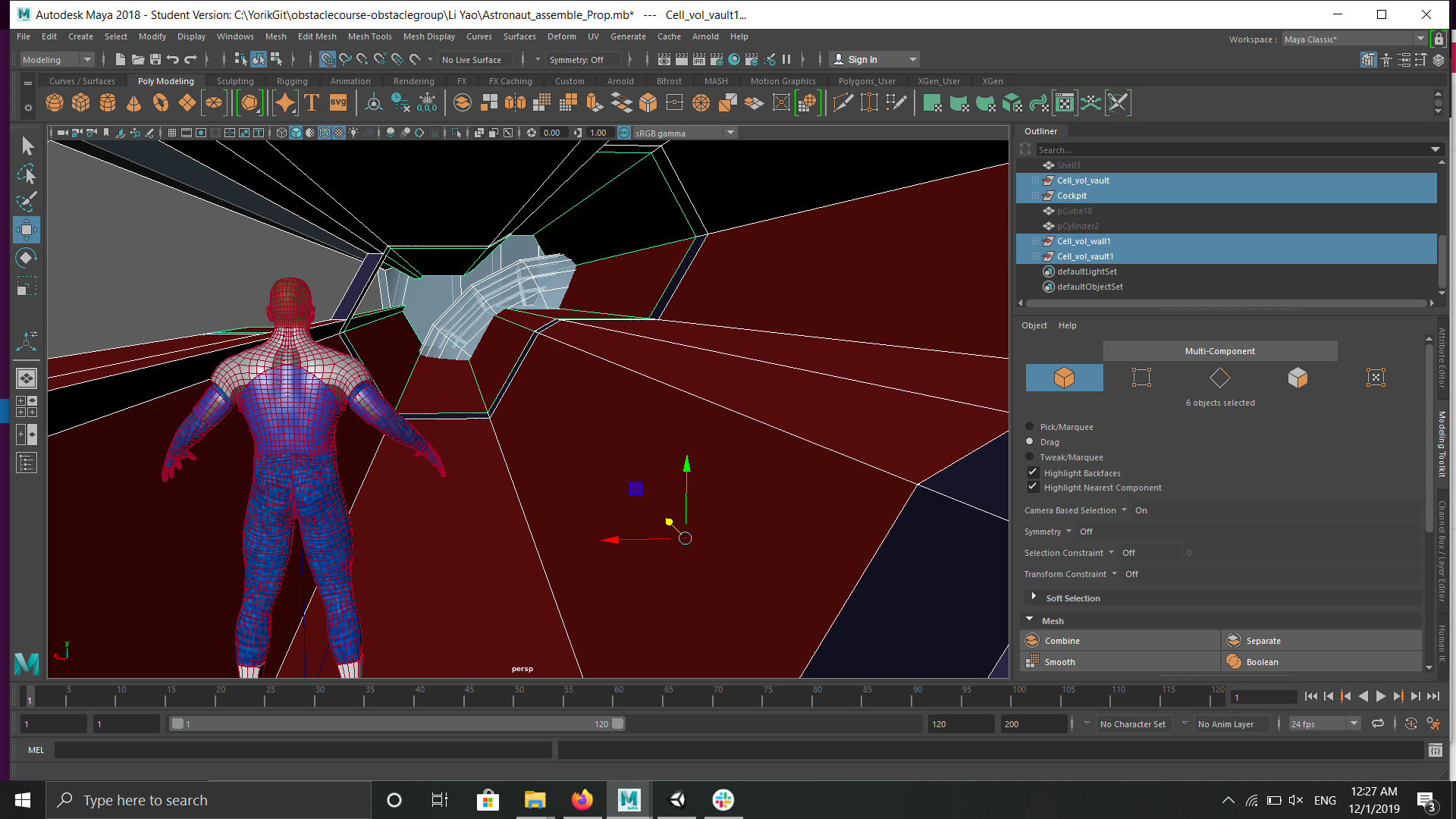
Task: Pick the face selection mode icon
Action: (1298, 378)
